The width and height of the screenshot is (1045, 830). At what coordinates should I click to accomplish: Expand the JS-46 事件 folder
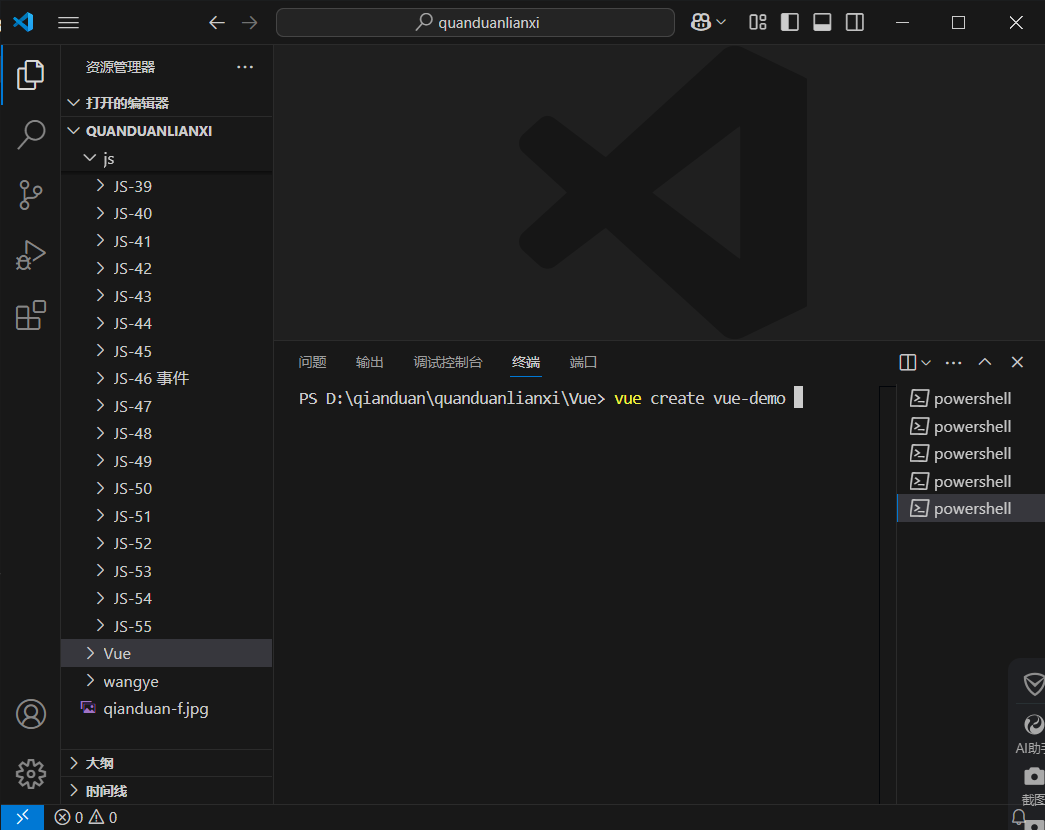tap(167, 379)
